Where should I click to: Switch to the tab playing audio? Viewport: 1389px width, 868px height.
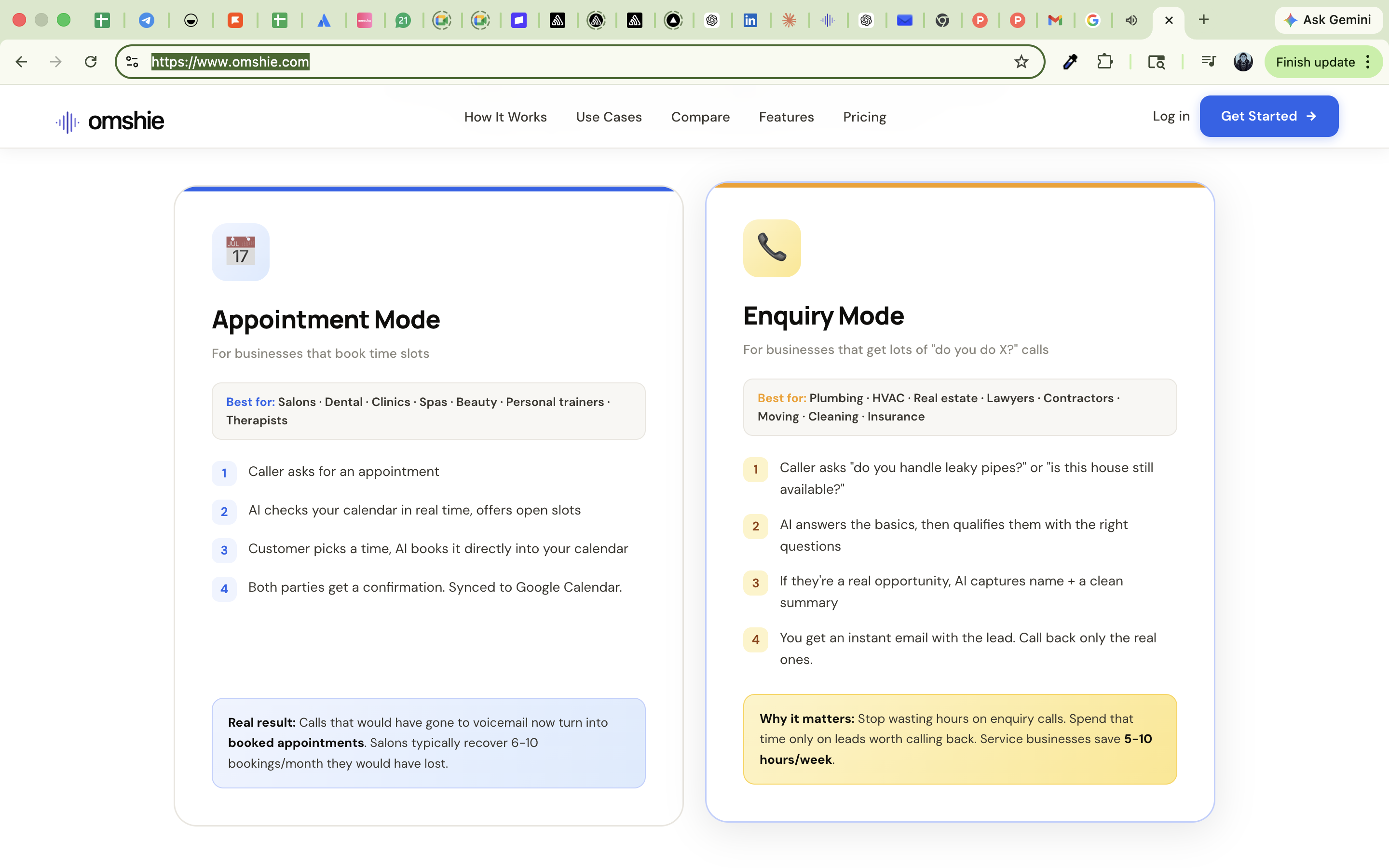point(1131,20)
